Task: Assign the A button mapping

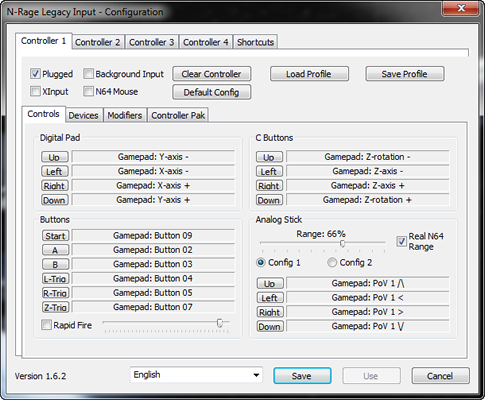Action: (x=56, y=250)
